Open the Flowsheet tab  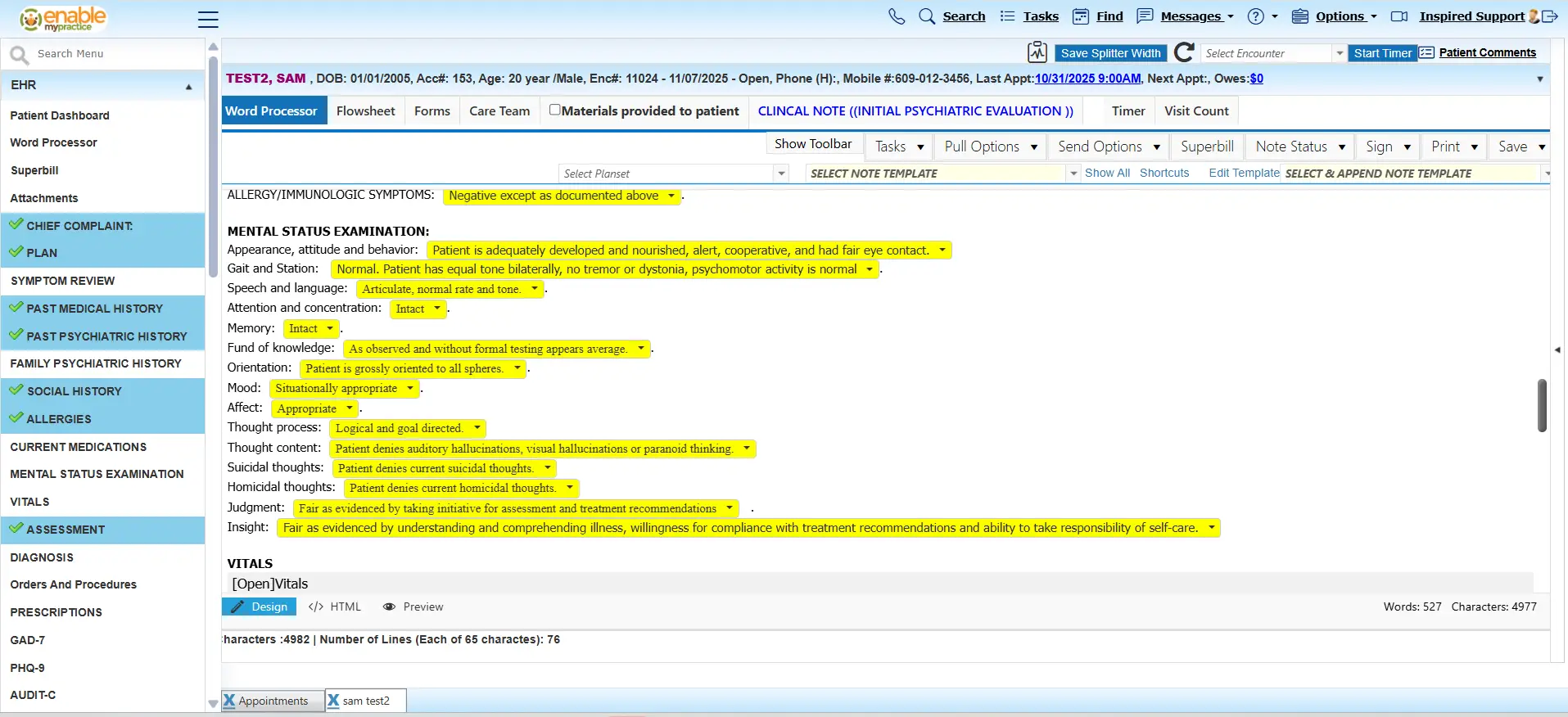coord(365,111)
